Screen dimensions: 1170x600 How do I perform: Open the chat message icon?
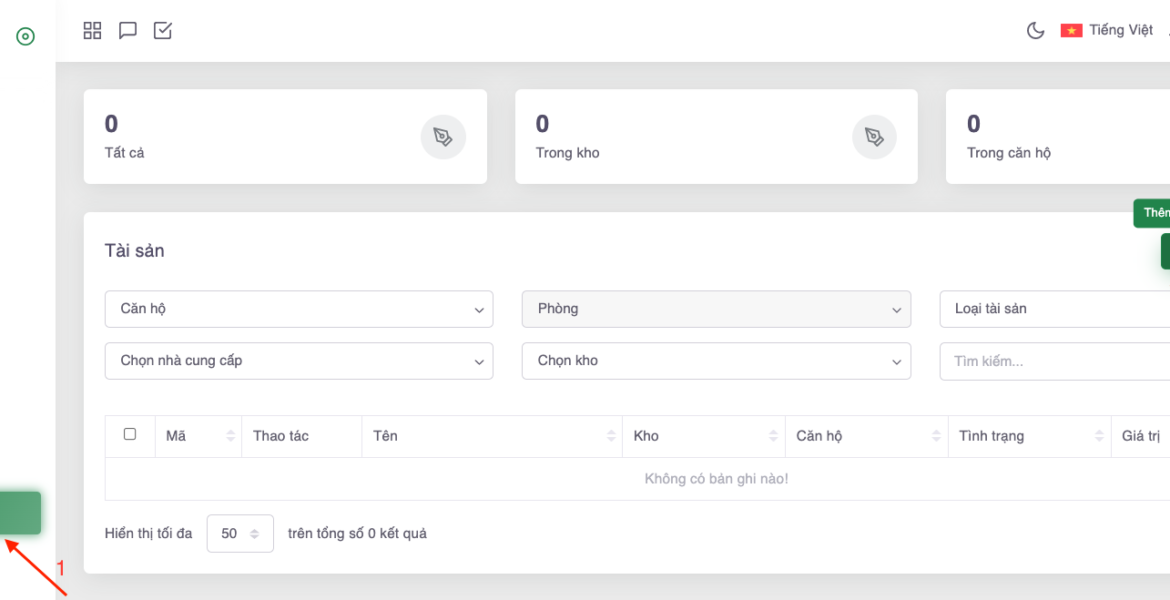[128, 31]
